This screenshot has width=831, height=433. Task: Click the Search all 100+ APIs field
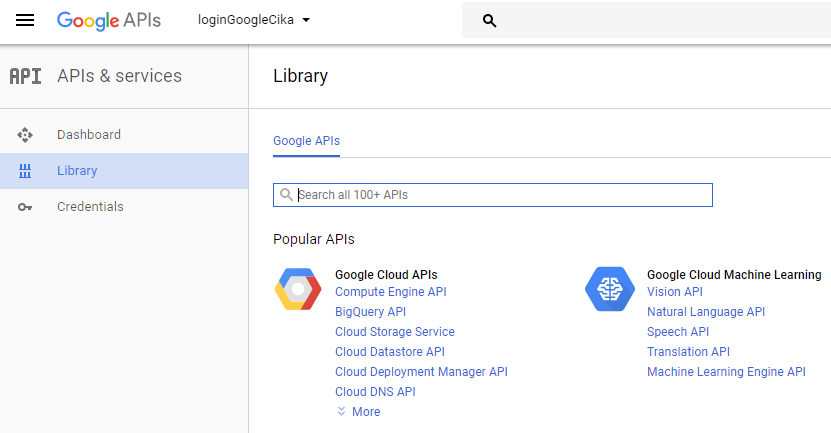point(493,195)
